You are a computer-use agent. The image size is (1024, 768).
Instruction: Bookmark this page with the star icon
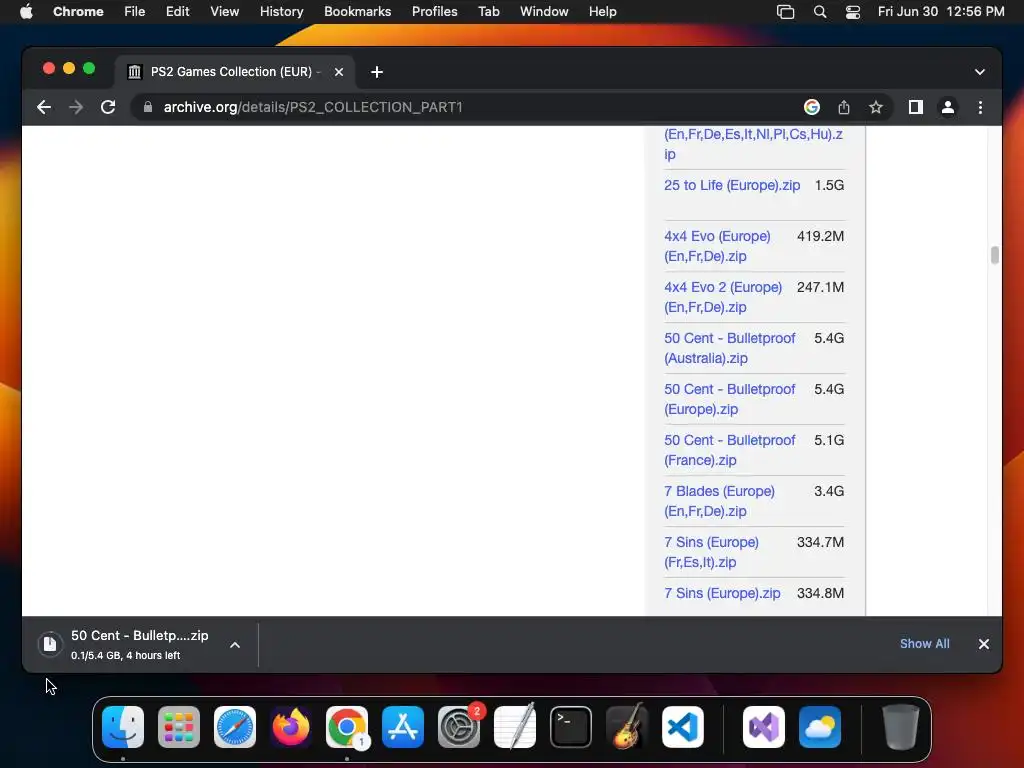tap(876, 107)
